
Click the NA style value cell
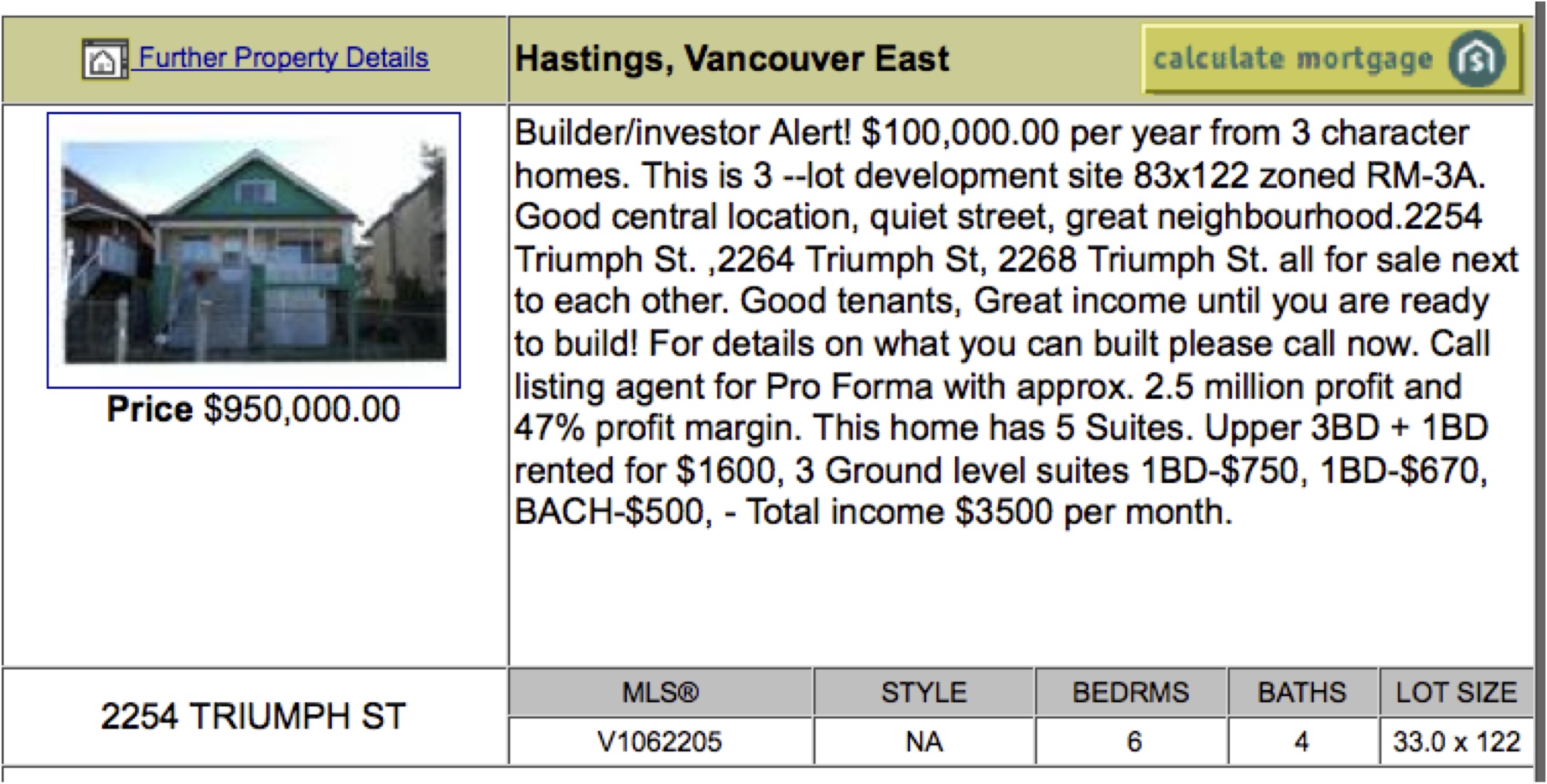tap(923, 742)
